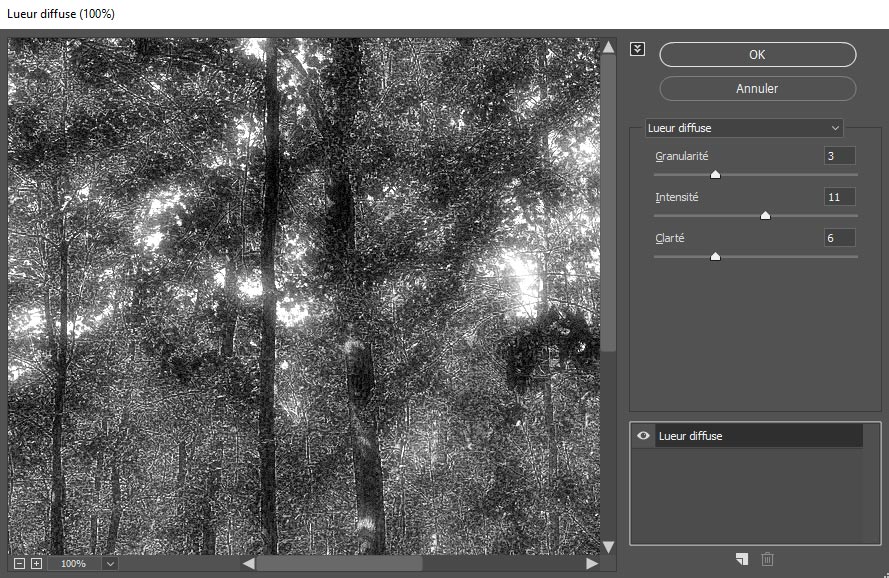Open the zoom percentage dropdown arrow
This screenshot has height=578, width=889.
pyautogui.click(x=109, y=564)
